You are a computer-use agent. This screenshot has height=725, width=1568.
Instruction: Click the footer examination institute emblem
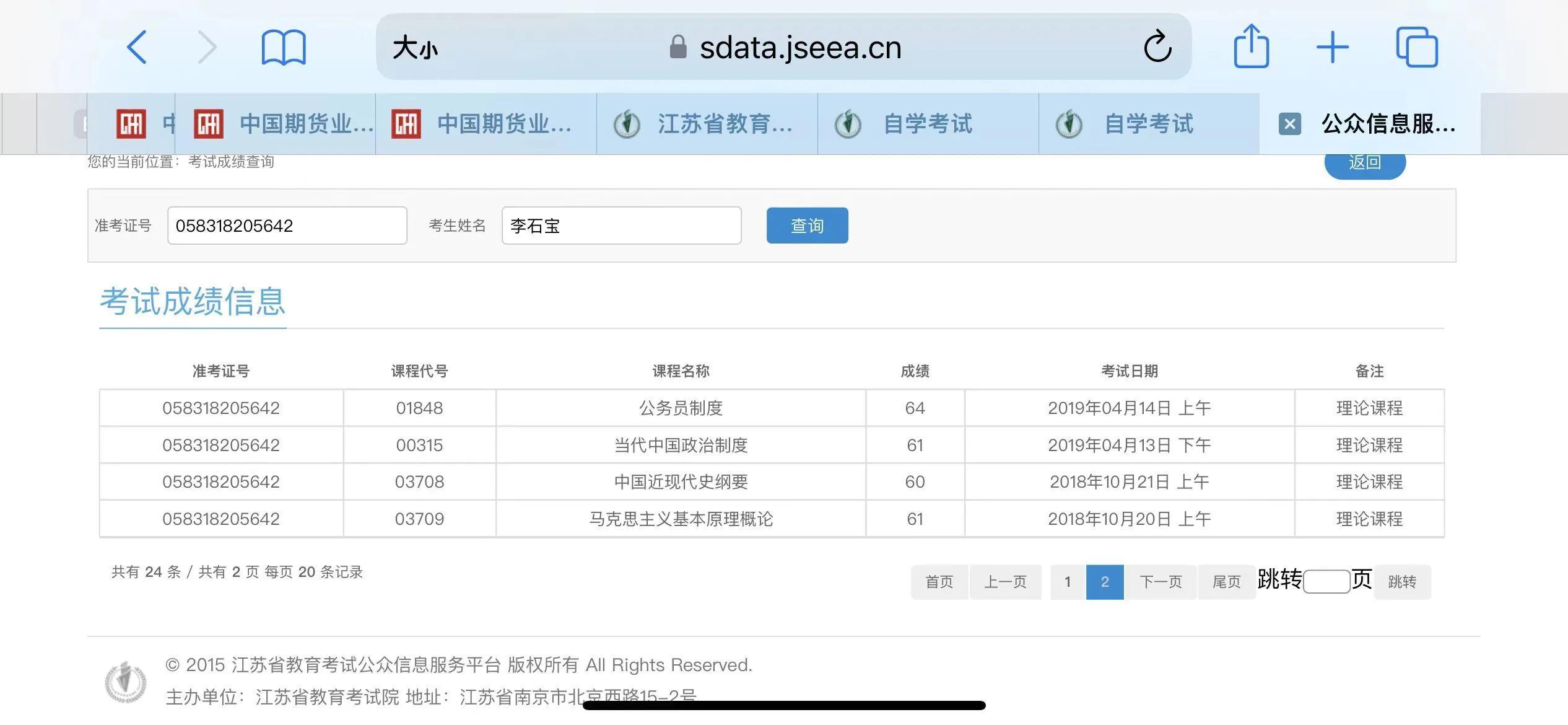click(126, 682)
